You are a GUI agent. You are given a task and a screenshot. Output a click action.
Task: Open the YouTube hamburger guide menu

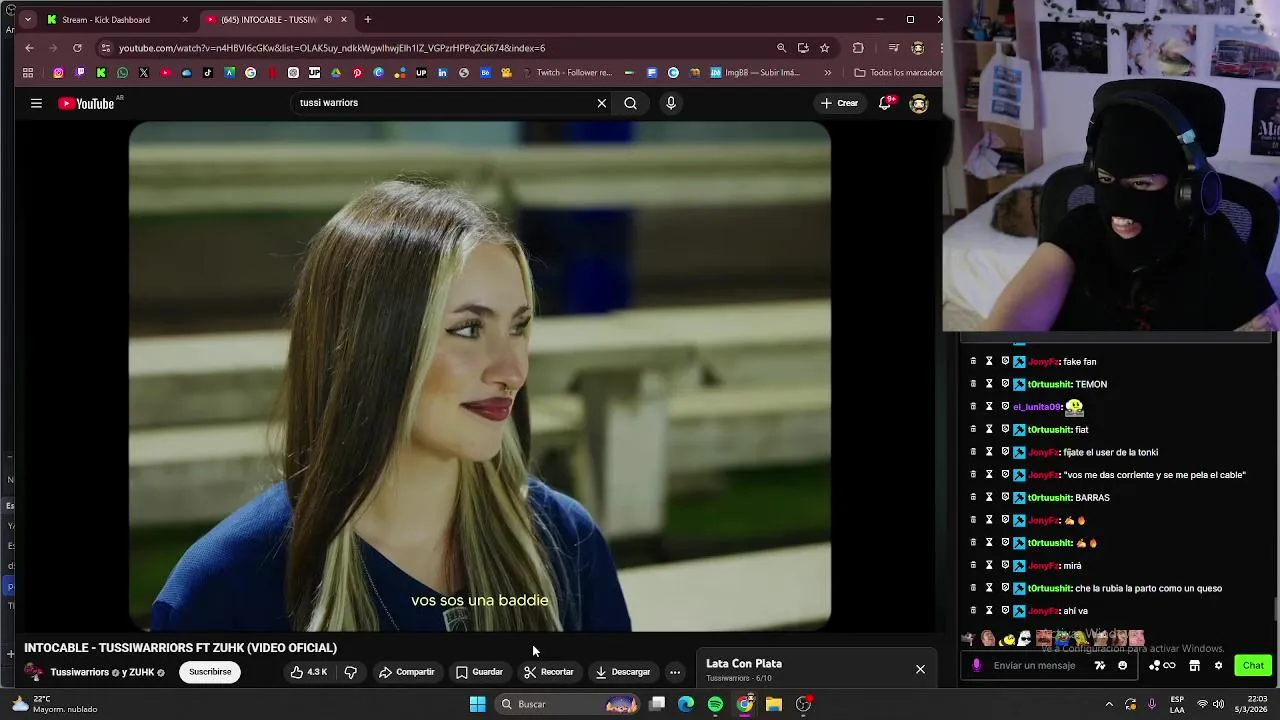point(36,103)
